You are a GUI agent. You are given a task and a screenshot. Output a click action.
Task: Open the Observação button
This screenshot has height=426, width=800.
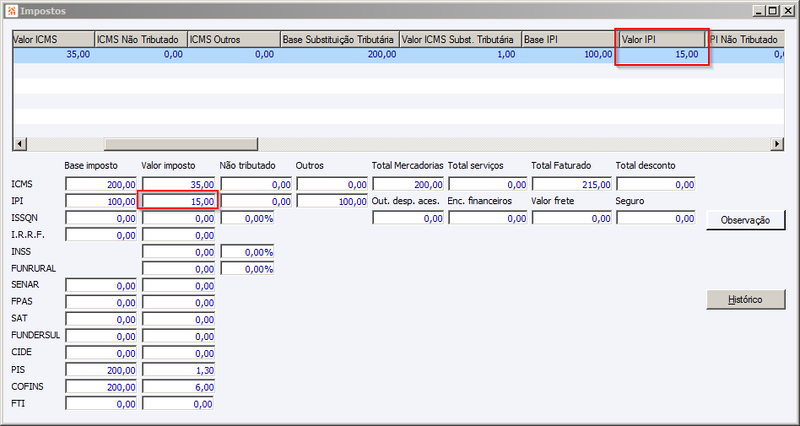point(745,220)
